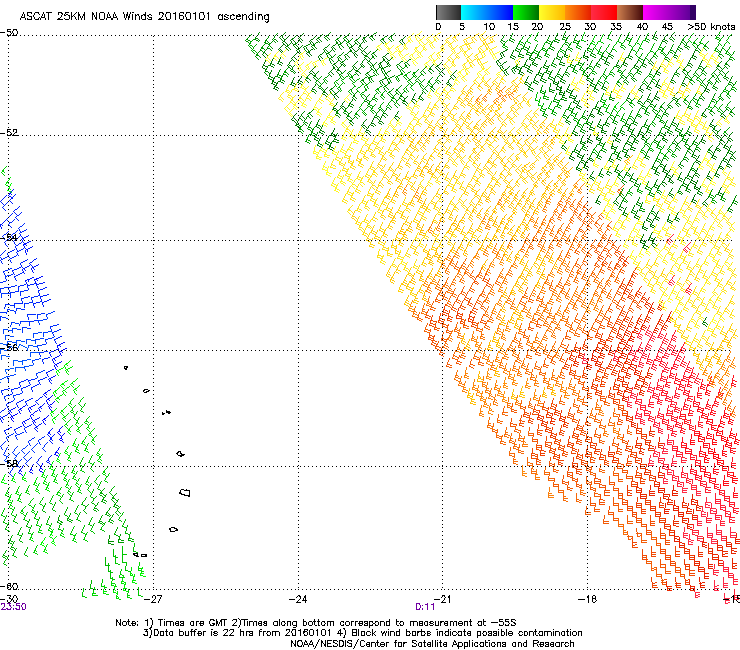Click the '-60' latitude axis label
Image resolution: width=740 pixels, height=650 pixels.
click(9, 587)
